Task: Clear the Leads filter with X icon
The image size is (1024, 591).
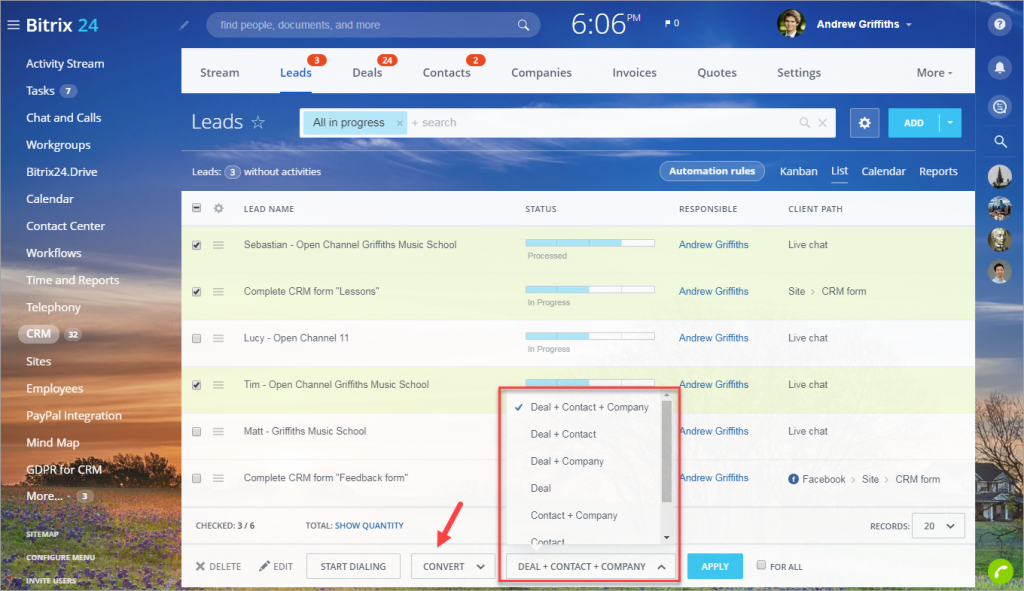Action: 823,123
